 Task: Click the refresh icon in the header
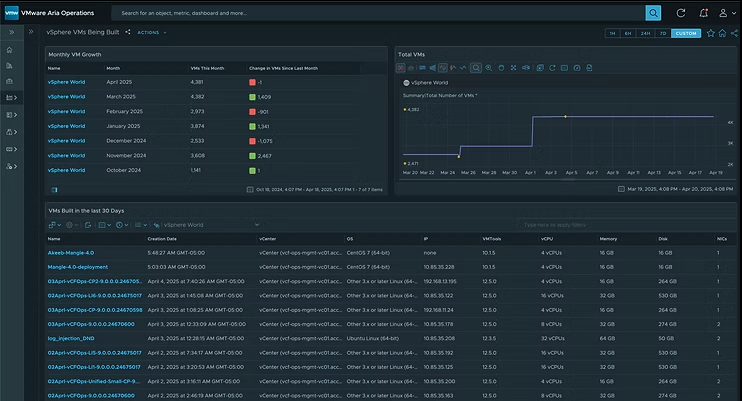[x=680, y=13]
